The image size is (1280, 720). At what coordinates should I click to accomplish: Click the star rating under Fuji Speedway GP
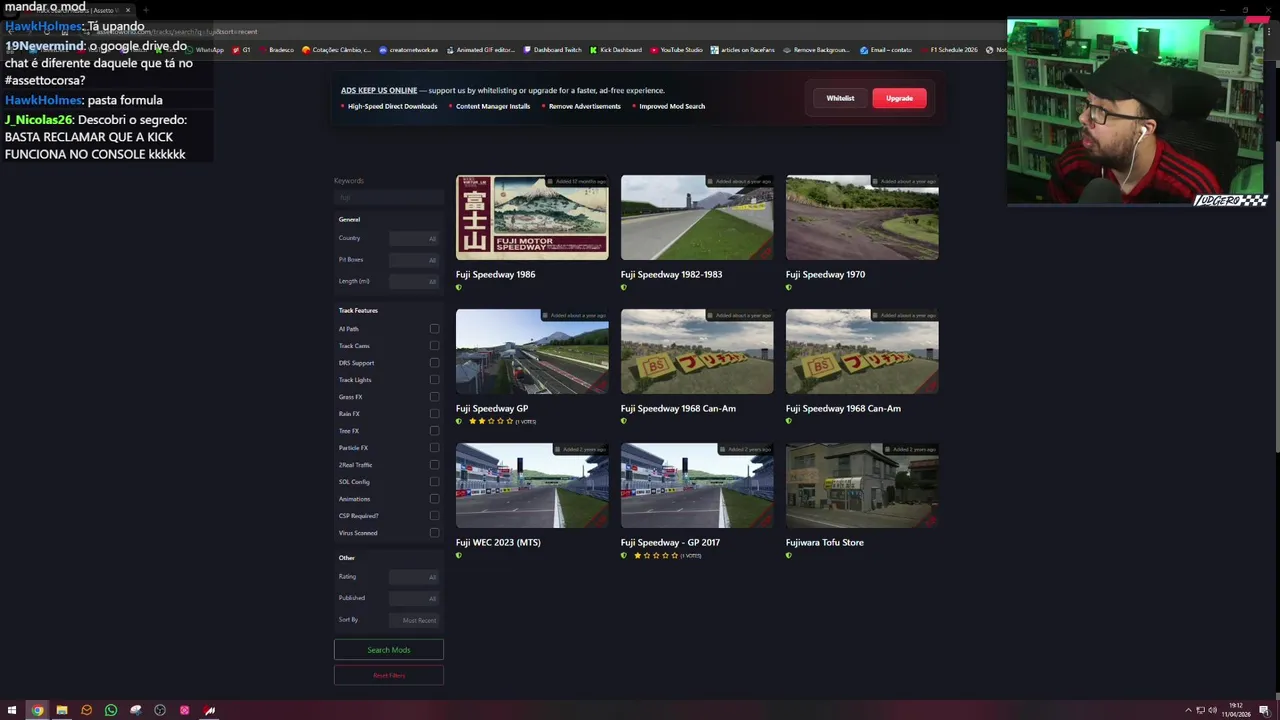(x=491, y=422)
